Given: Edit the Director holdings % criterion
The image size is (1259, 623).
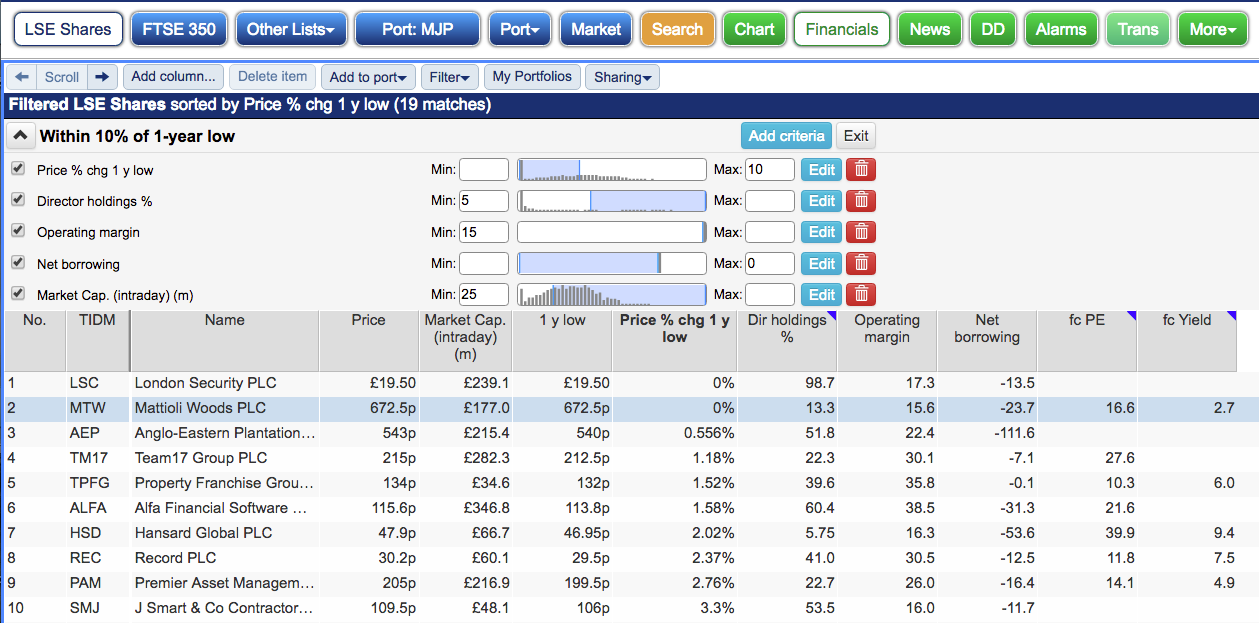Looking at the screenshot, I should coord(821,201).
